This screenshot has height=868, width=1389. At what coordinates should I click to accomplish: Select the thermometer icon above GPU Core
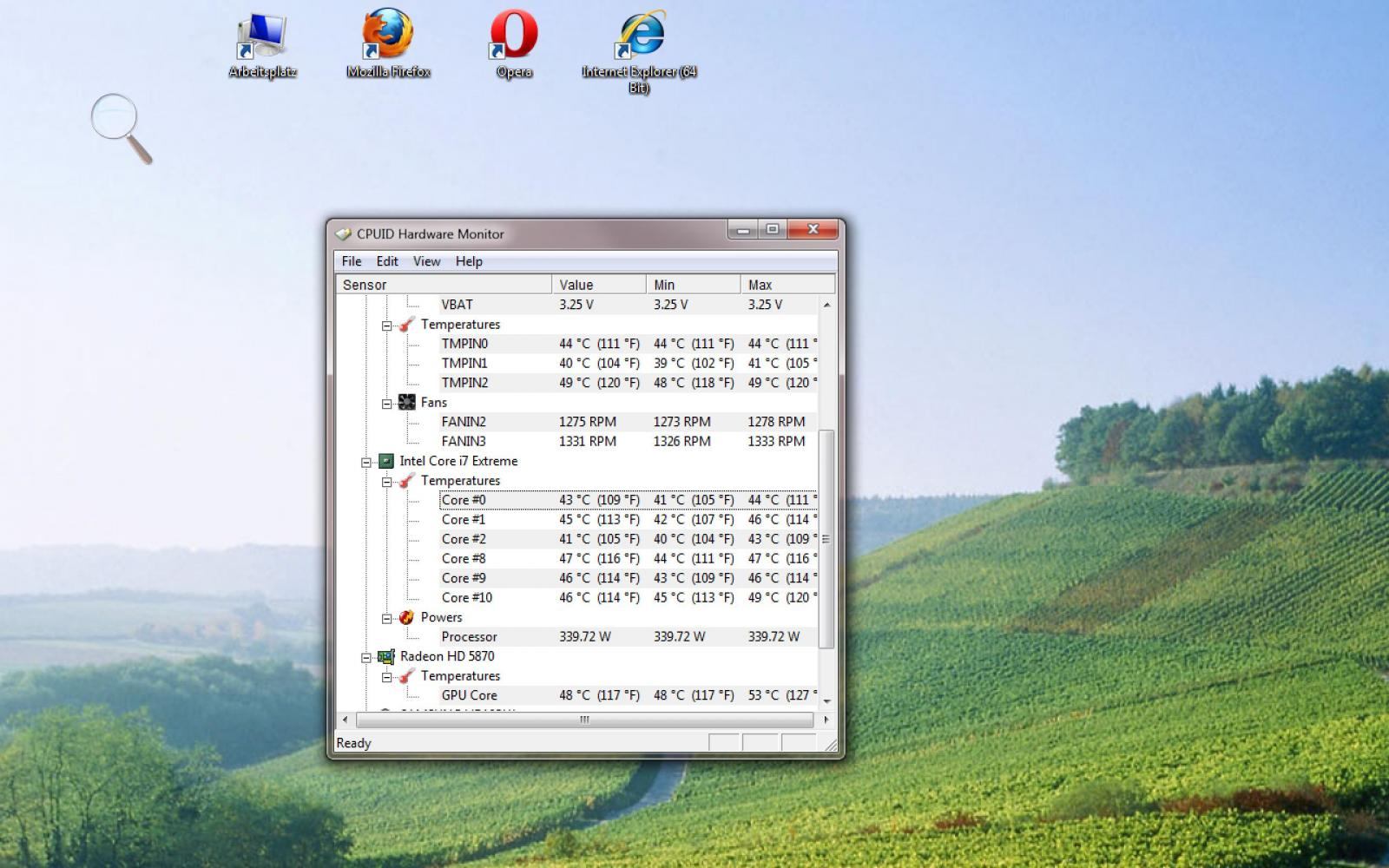pyautogui.click(x=406, y=676)
